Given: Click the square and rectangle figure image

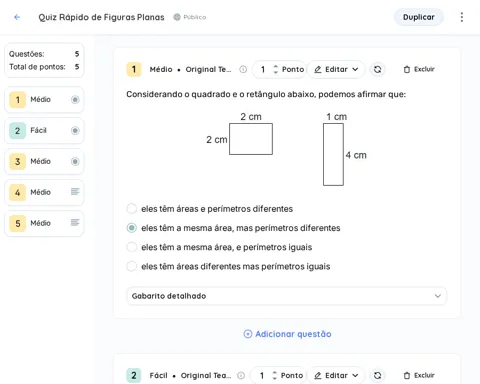Looking at the screenshot, I should pos(287,149).
